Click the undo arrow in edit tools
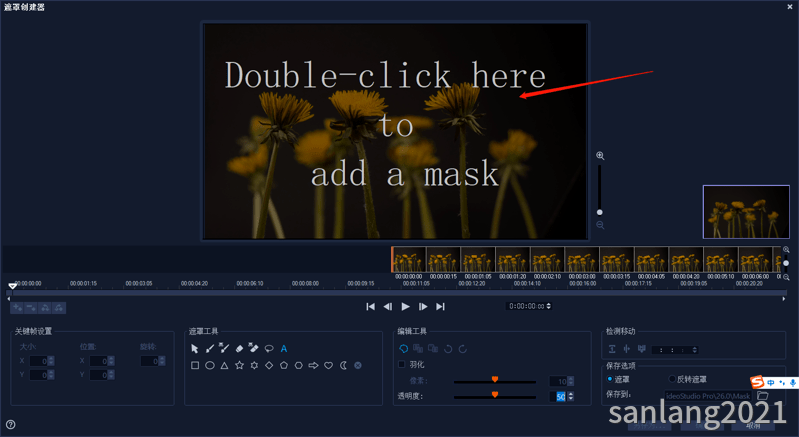This screenshot has height=437, width=799. click(448, 349)
